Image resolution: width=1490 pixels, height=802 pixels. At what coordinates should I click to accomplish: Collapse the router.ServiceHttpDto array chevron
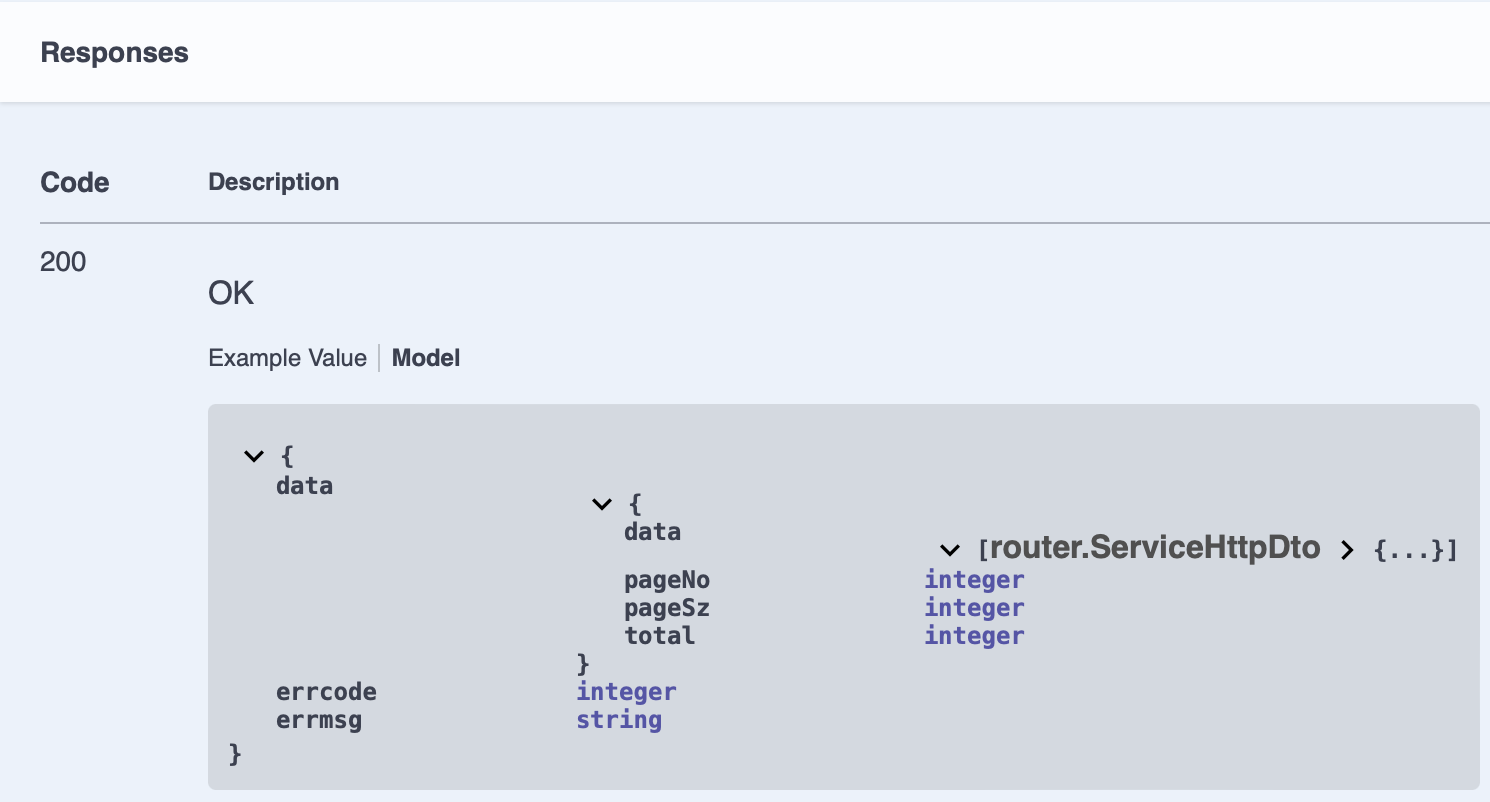coord(949,550)
